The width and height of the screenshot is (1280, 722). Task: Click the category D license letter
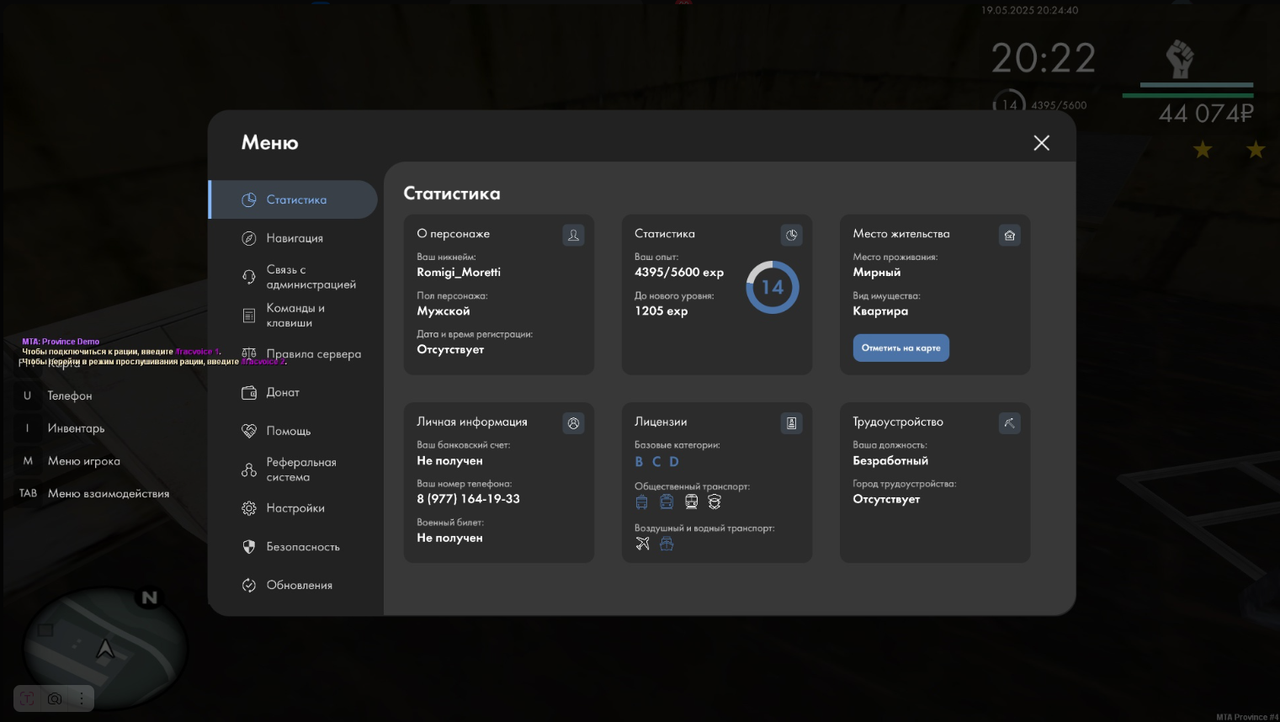tap(674, 461)
